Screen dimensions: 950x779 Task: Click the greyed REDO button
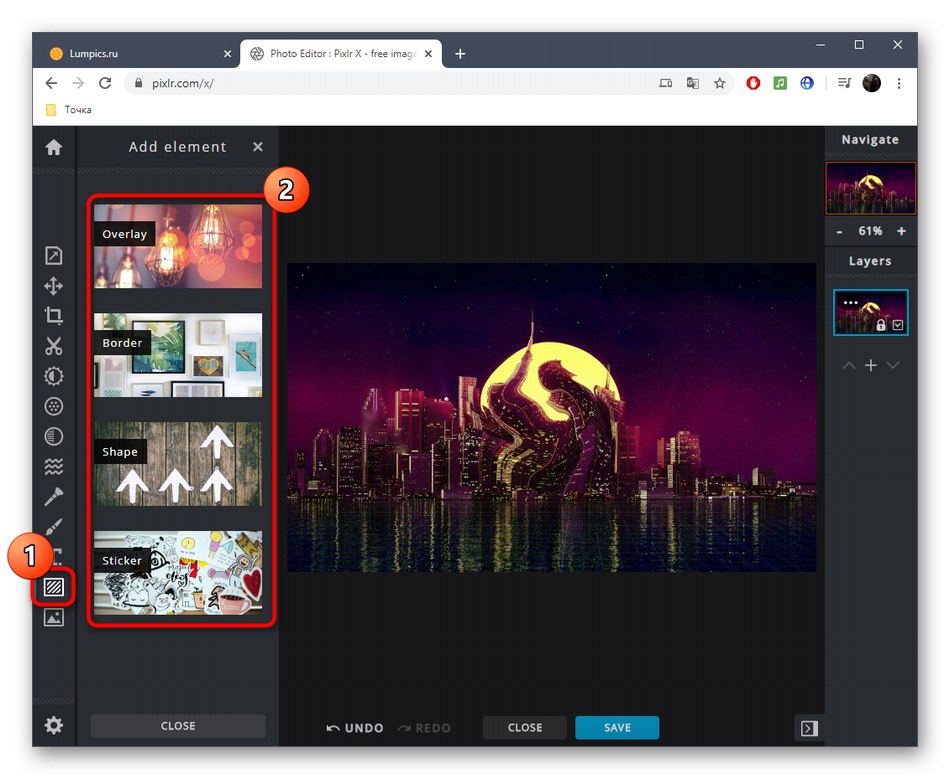pos(424,728)
